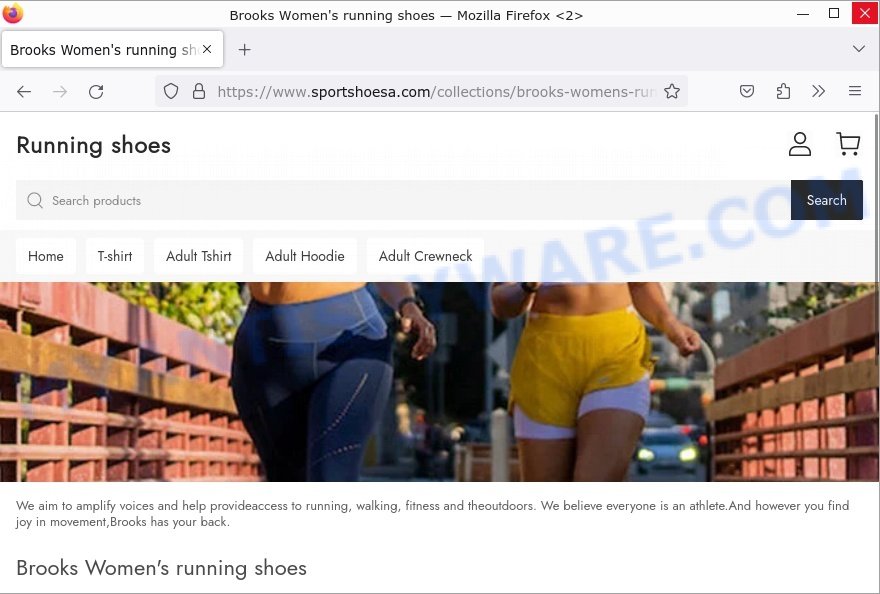Click the 'We aim to amplify voices' paragraph

coord(432,514)
